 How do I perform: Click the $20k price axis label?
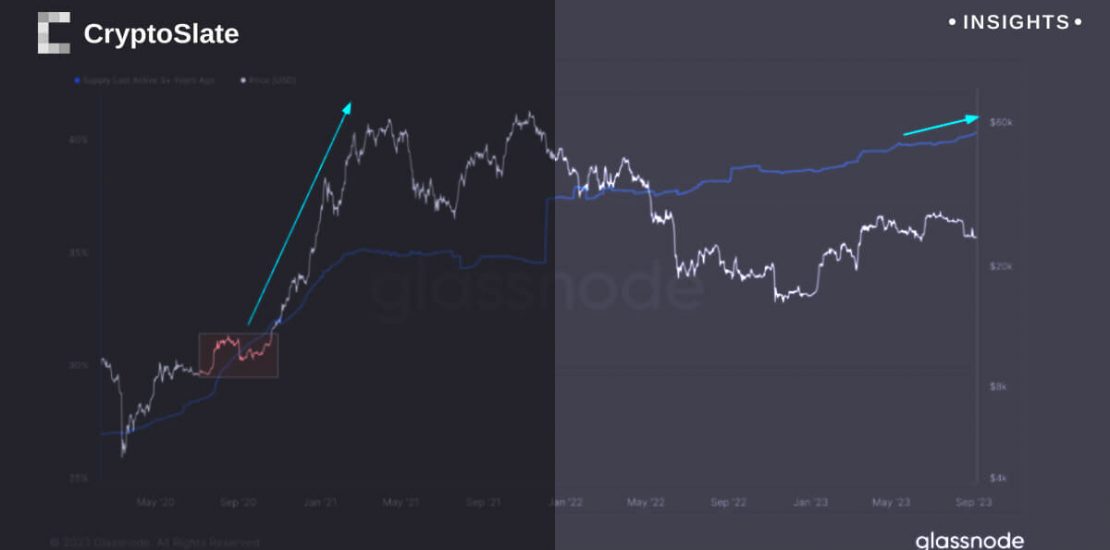point(1001,266)
